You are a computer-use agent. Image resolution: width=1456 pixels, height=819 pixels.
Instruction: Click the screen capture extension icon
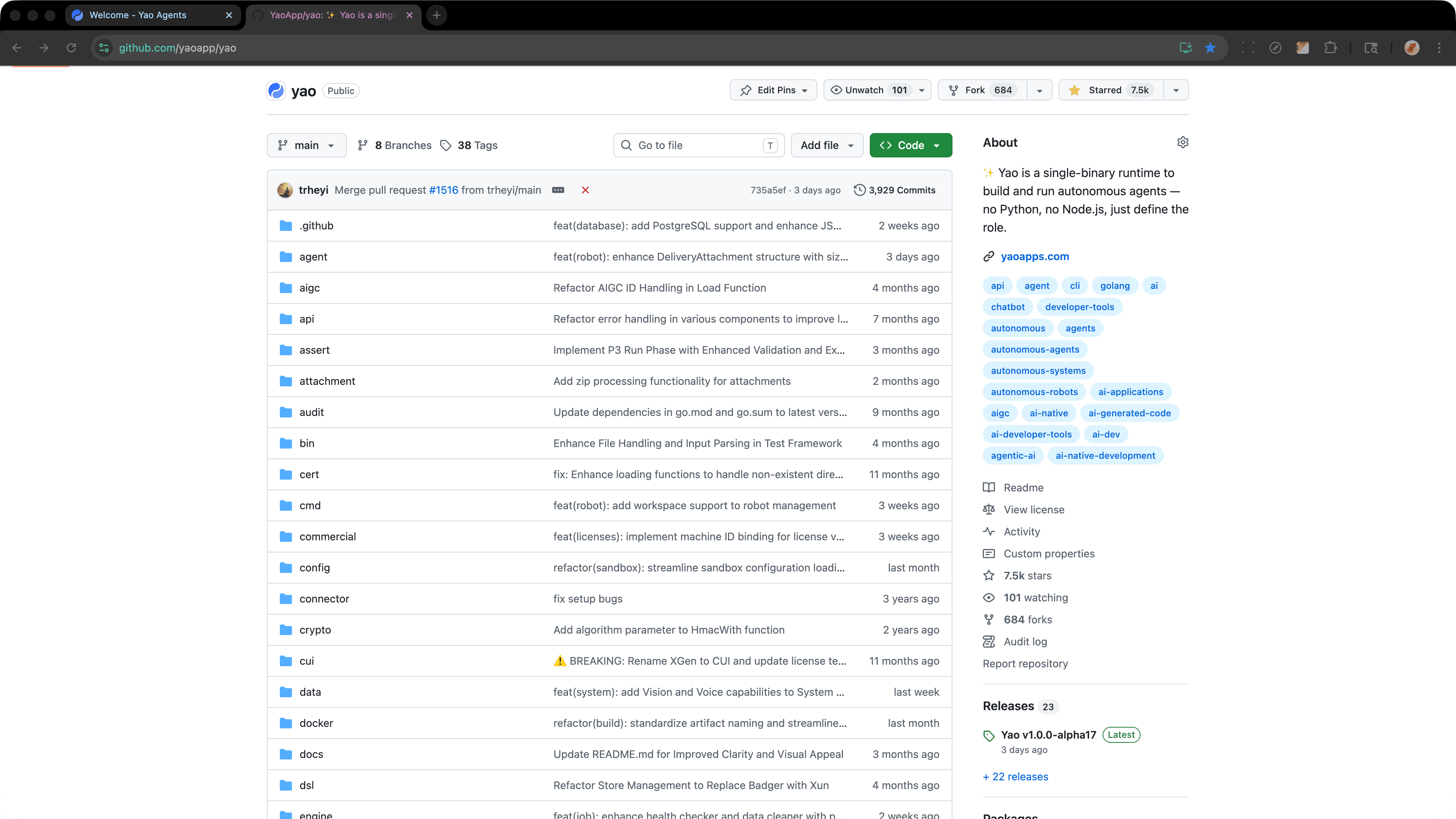[x=1248, y=48]
